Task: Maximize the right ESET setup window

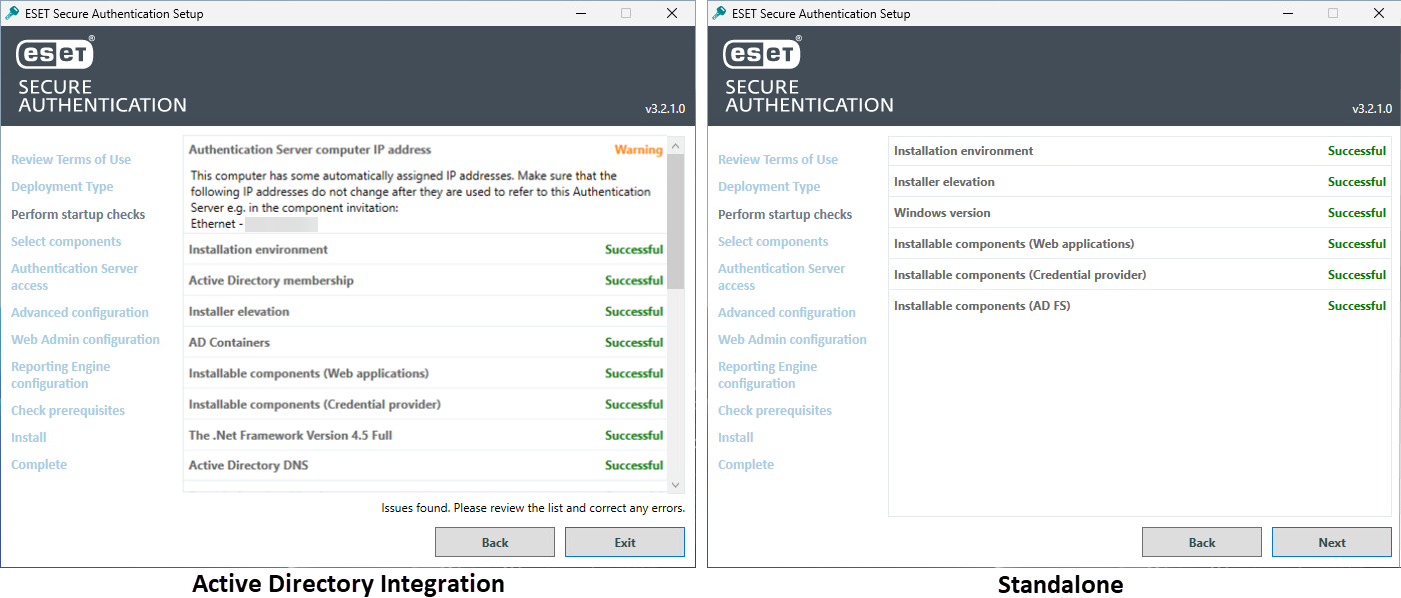Action: click(1333, 13)
